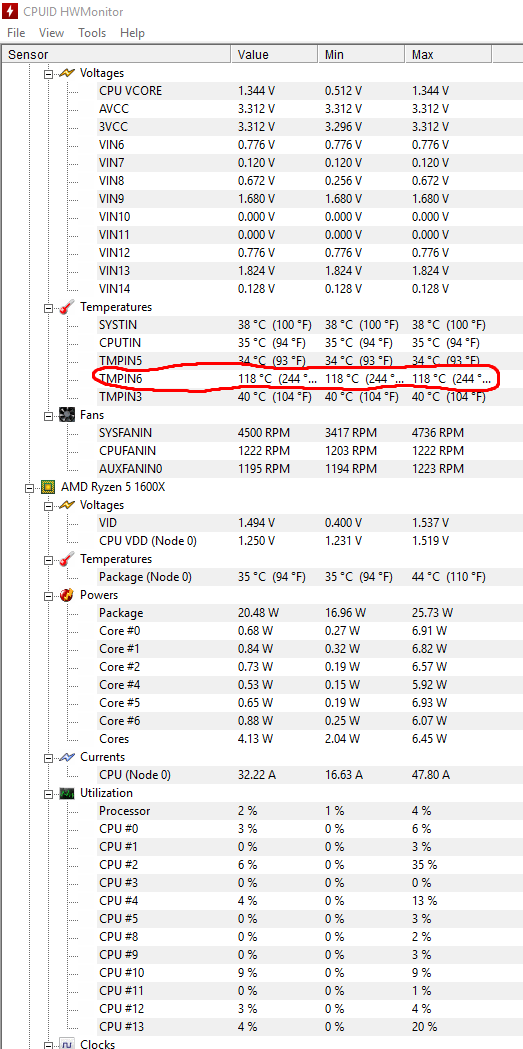523x1049 pixels.
Task: Click the thermometer icon above SYSTIN
Action: (67, 307)
